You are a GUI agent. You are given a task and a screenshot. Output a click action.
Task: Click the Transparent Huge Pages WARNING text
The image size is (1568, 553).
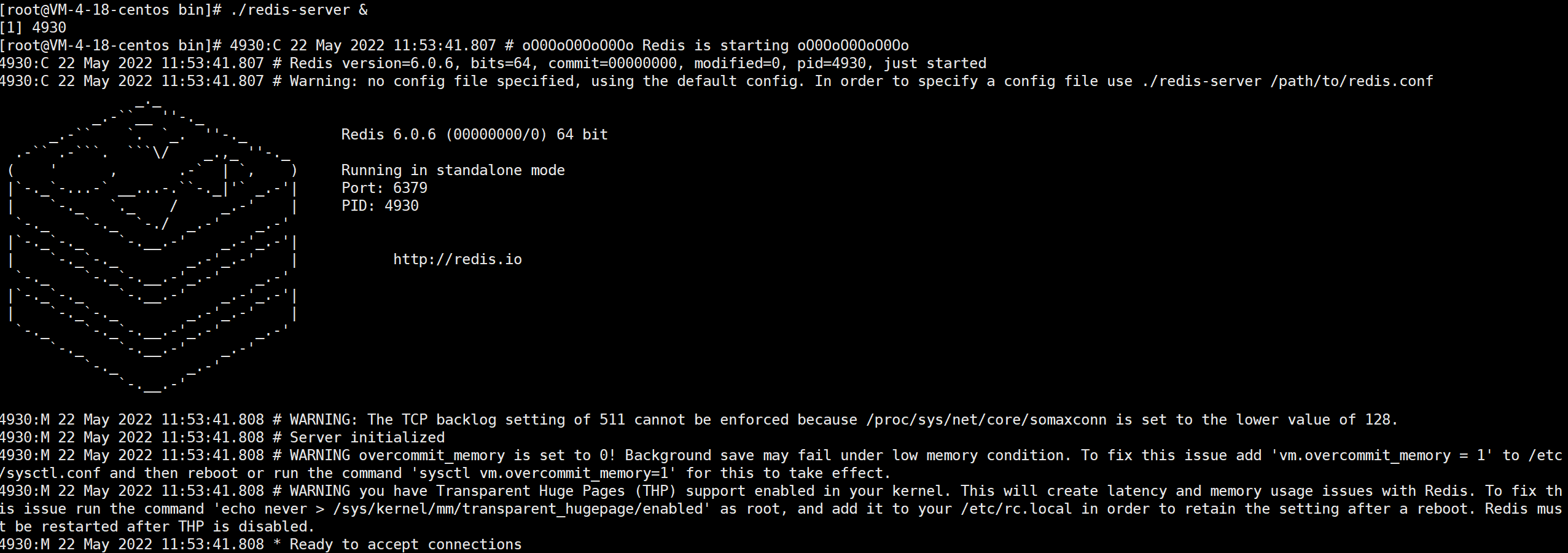(781, 509)
